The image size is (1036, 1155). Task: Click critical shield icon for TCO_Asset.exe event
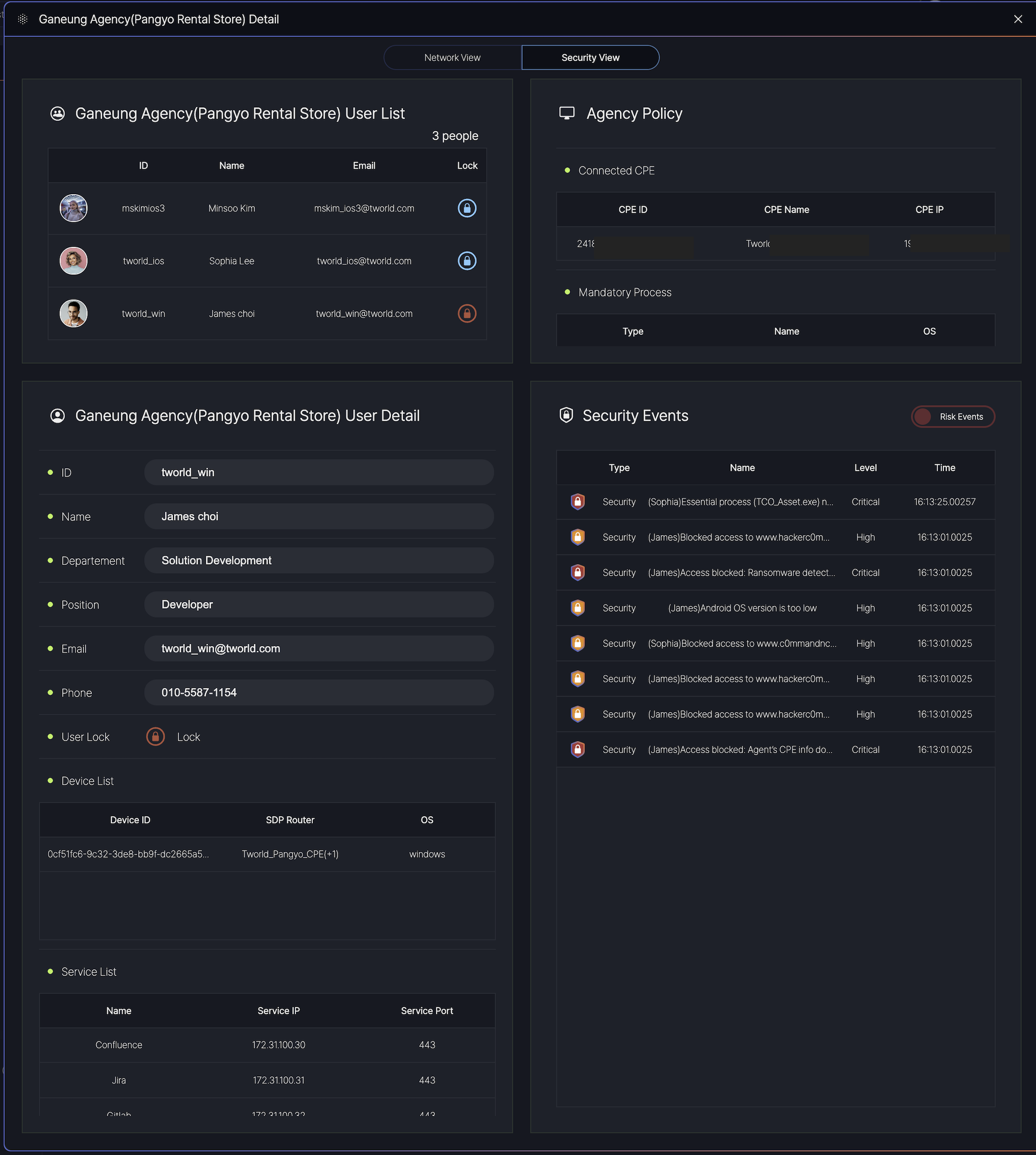point(577,502)
